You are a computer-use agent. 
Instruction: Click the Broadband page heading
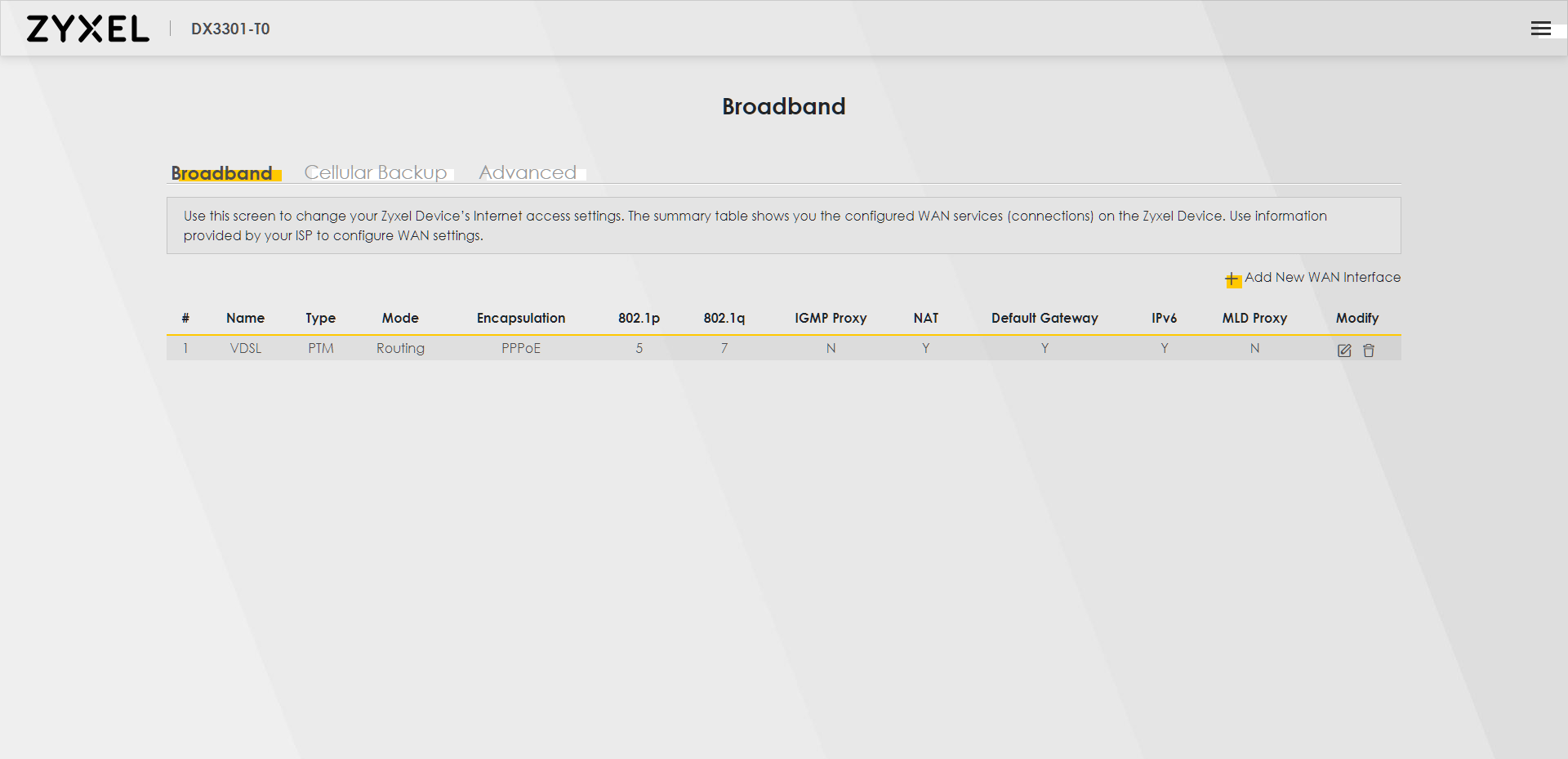(783, 106)
